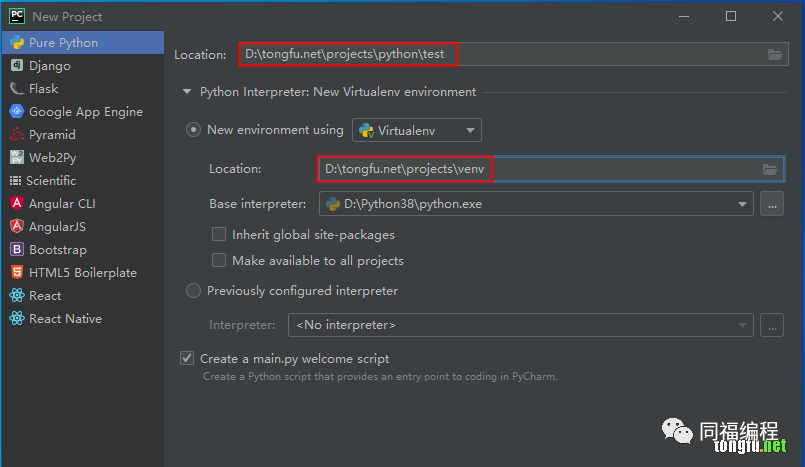
Task: Enable Inherit global site-packages
Action: tap(219, 235)
